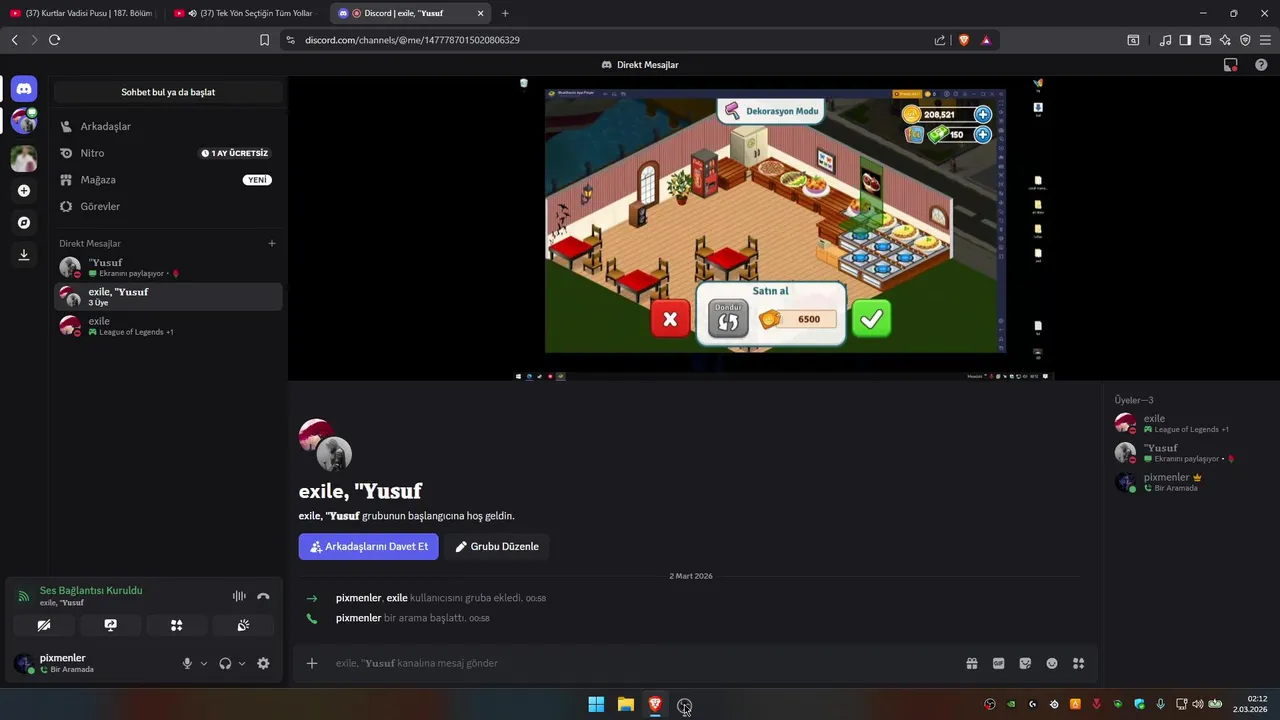This screenshot has width=1280, height=720.
Task: Open the soundboard in voice panel
Action: pos(243,625)
